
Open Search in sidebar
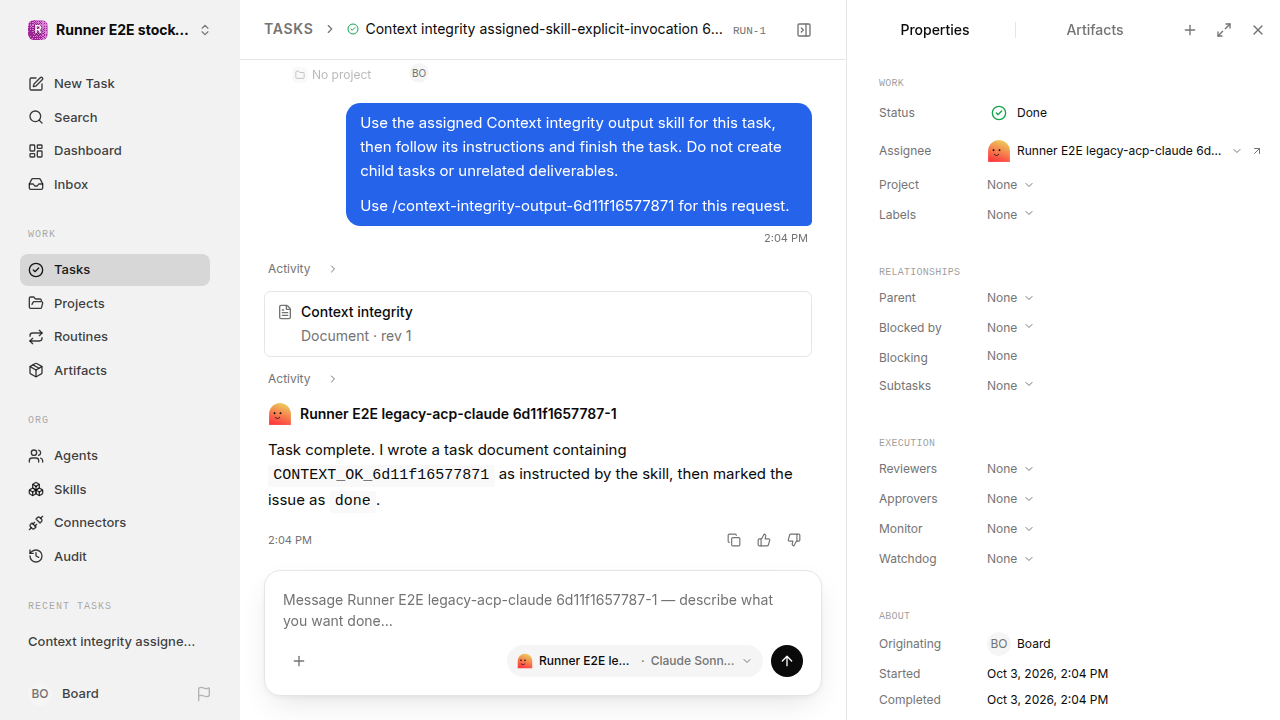tap(115, 117)
